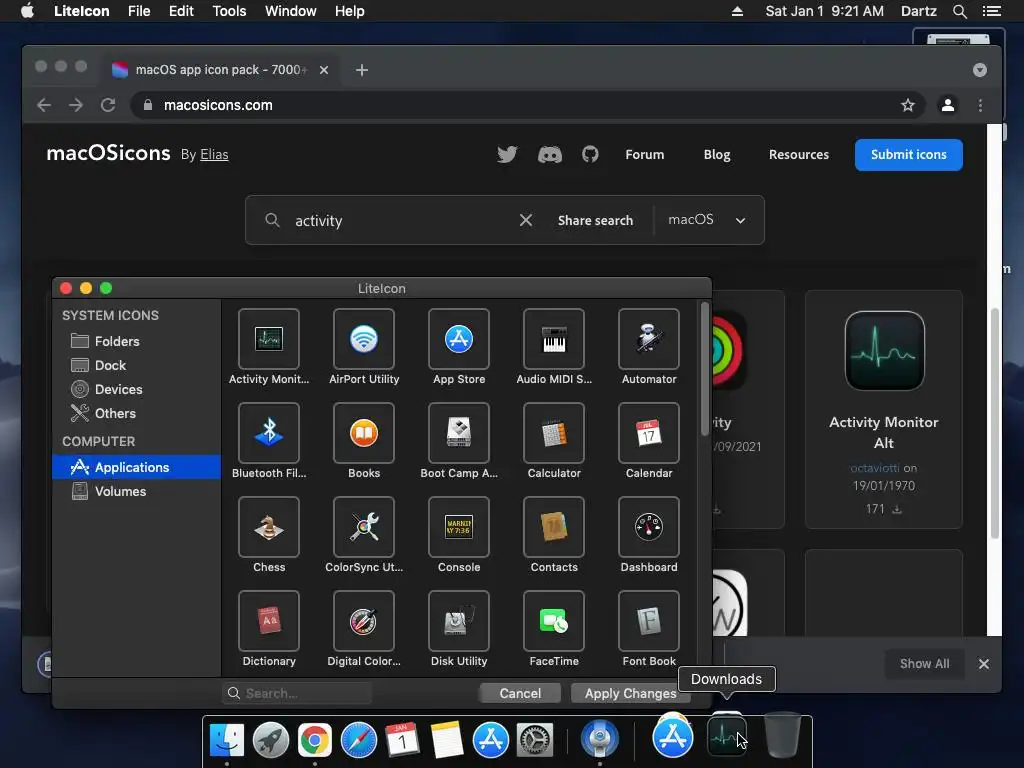Open the Forum link
Image resolution: width=1024 pixels, height=768 pixels.
[645, 155]
